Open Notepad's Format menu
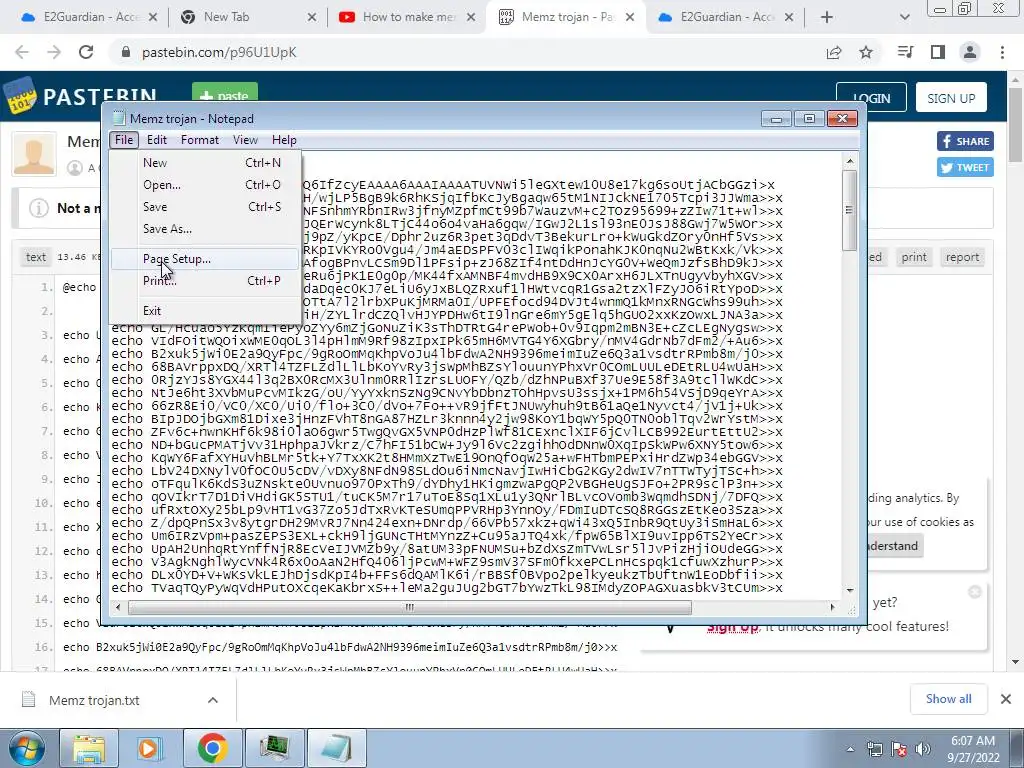The width and height of the screenshot is (1024, 768). tap(200, 140)
